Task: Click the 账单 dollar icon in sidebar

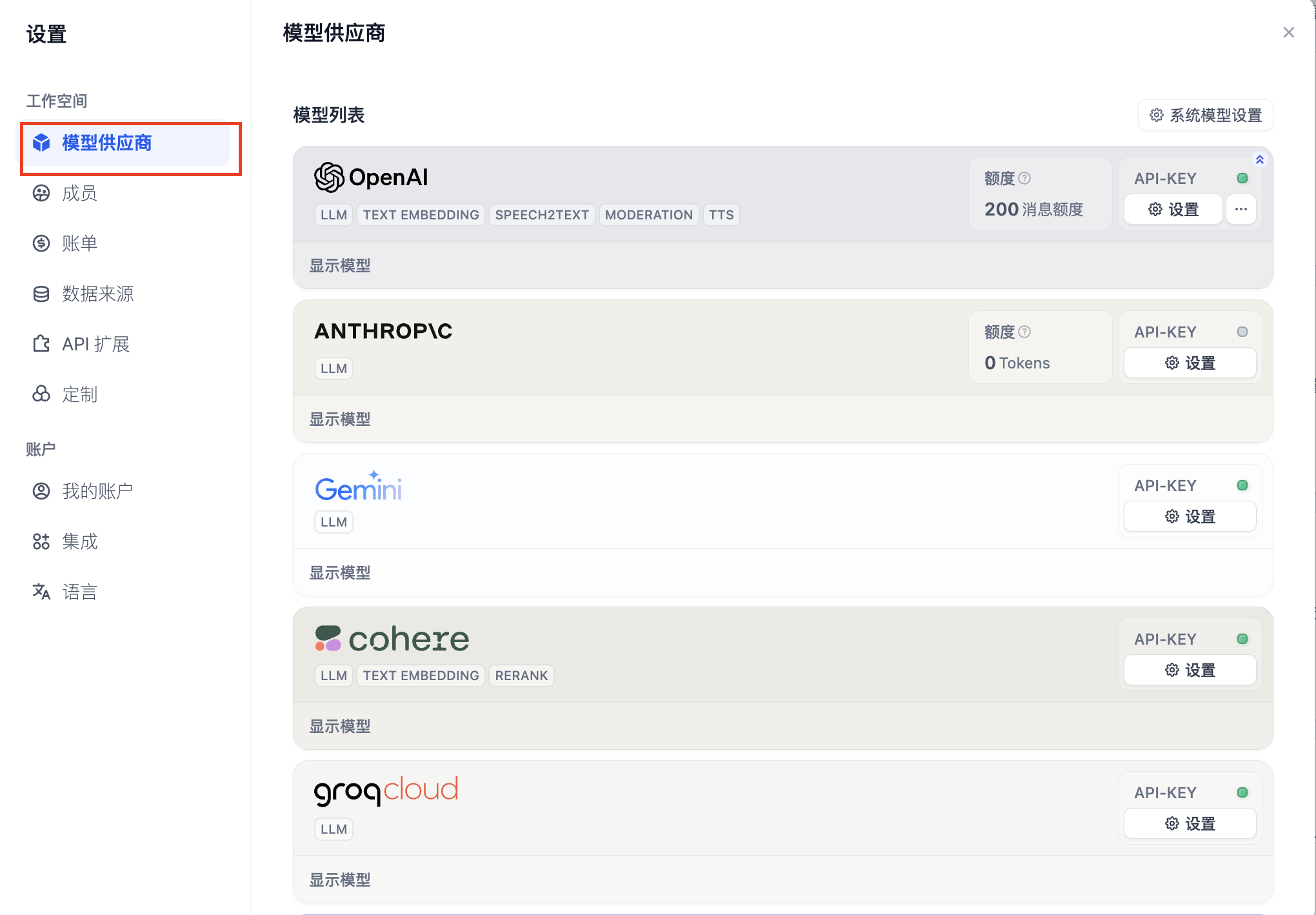Action: click(41, 243)
